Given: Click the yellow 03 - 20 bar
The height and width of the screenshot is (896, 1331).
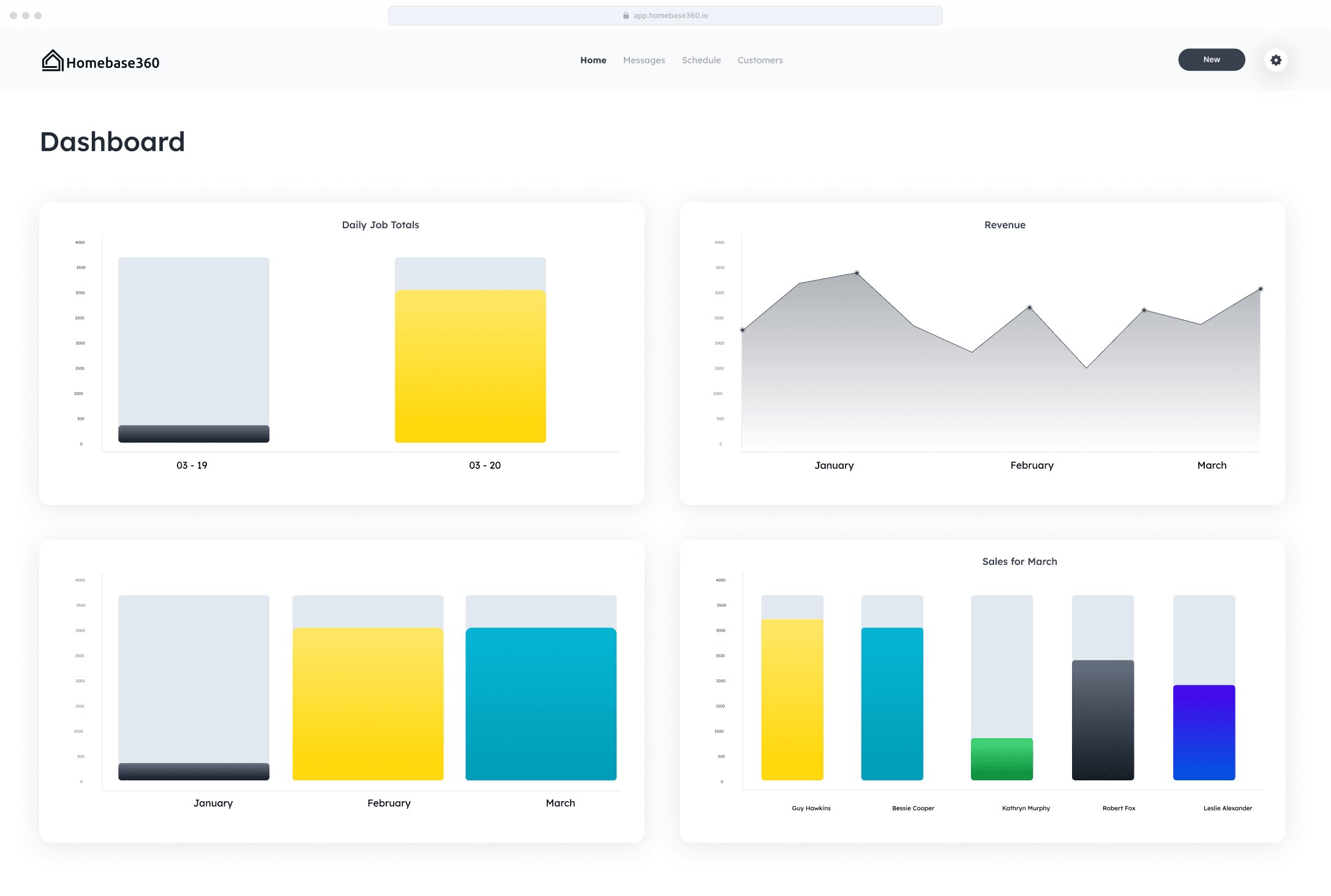Looking at the screenshot, I should [470, 366].
